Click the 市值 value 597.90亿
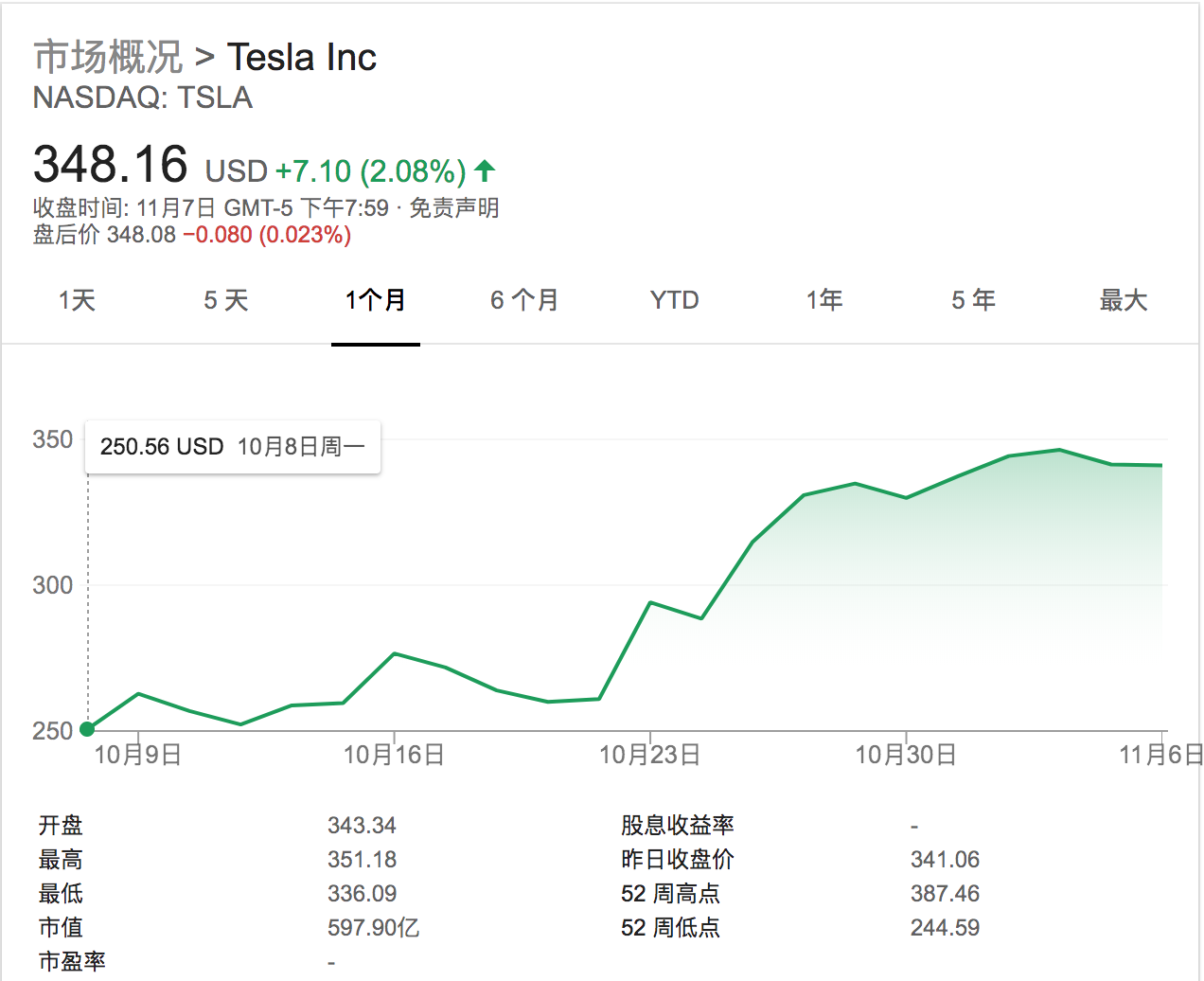The height and width of the screenshot is (981, 1204). [x=373, y=928]
